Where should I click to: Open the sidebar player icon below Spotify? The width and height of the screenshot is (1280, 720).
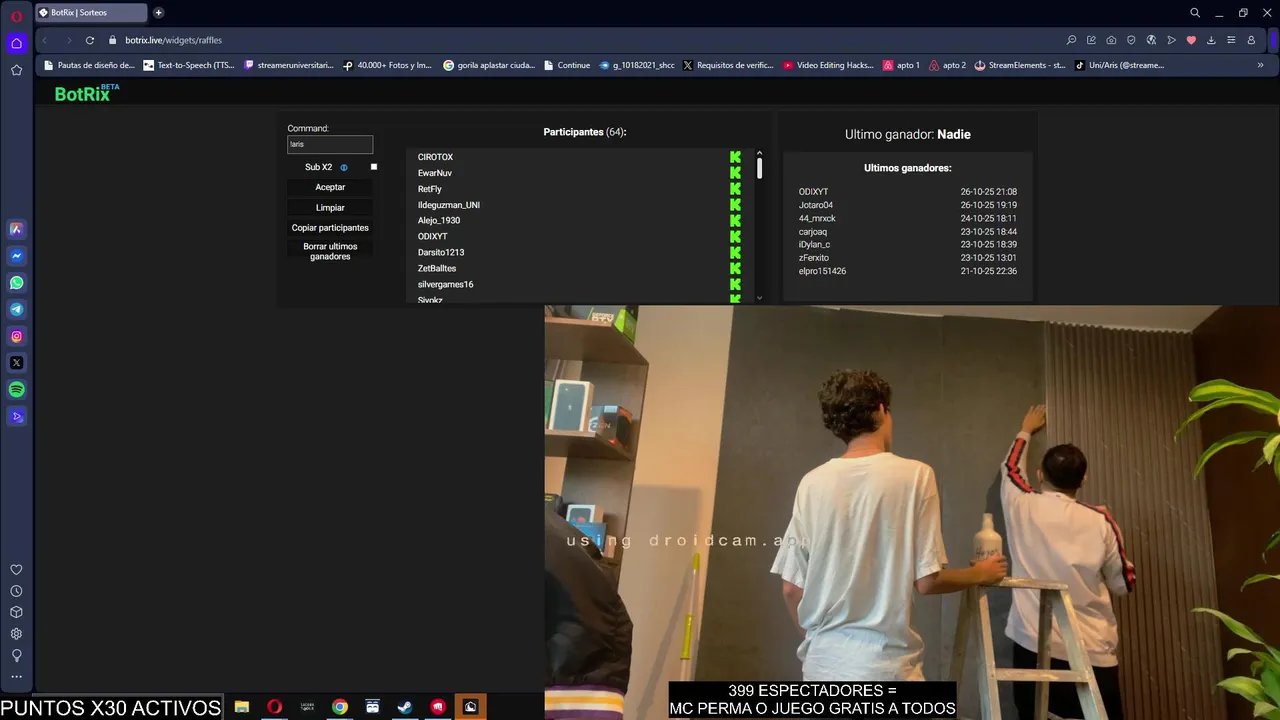16,417
